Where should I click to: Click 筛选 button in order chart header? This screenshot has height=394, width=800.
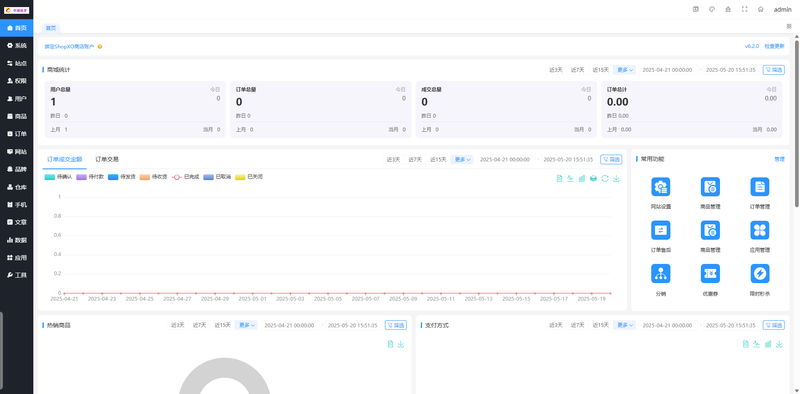pos(611,159)
